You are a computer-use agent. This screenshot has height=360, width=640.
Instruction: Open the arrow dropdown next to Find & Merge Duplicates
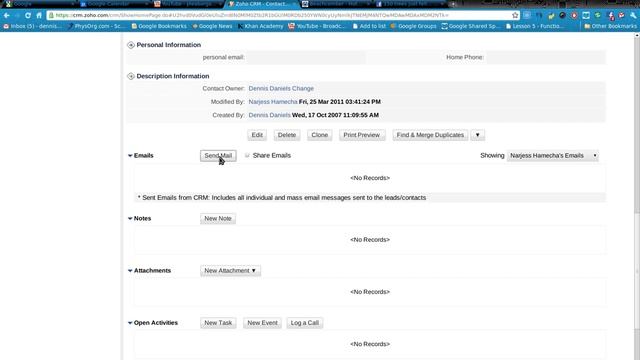pos(478,135)
